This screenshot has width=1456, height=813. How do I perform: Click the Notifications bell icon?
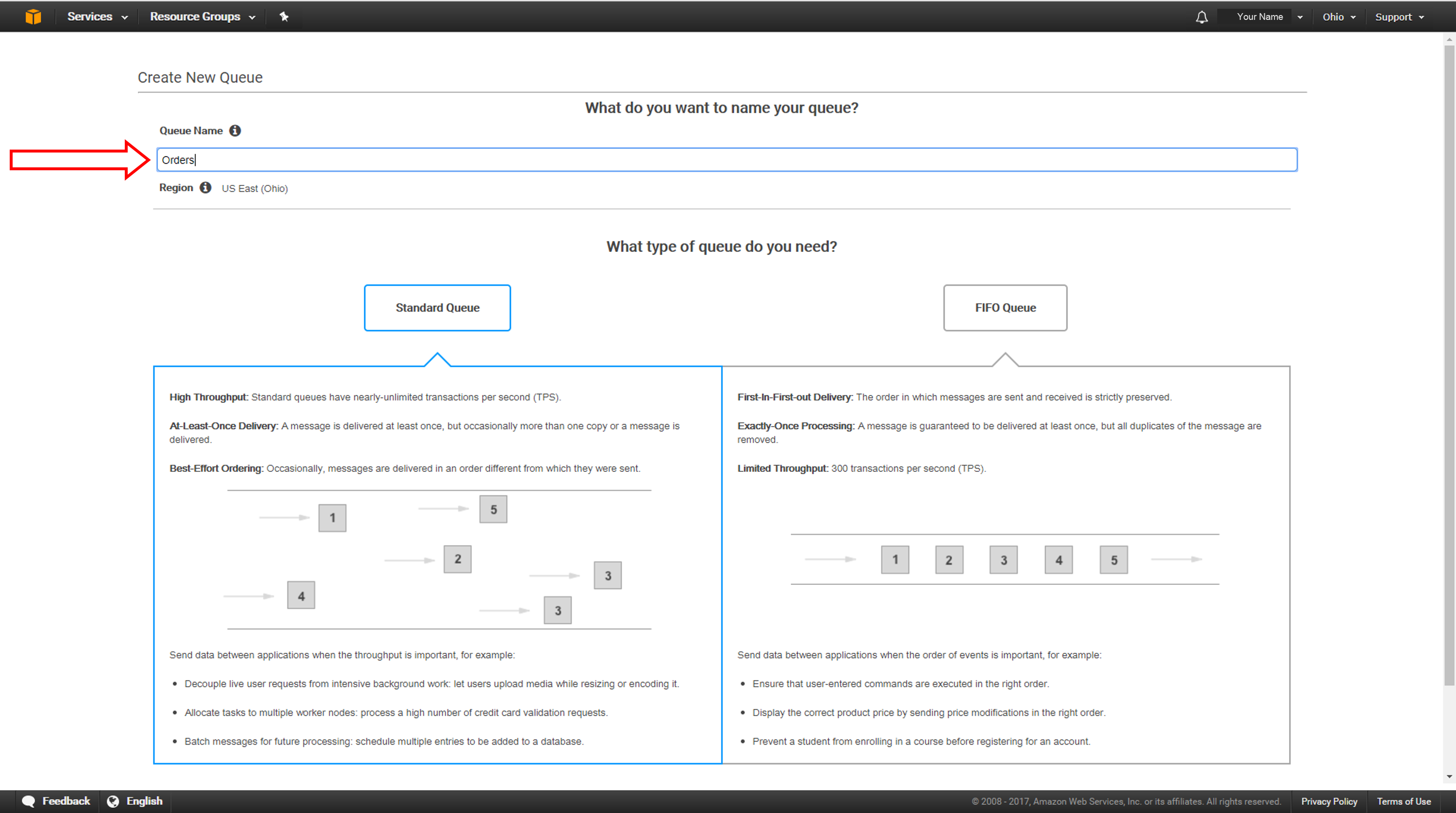point(1201,16)
